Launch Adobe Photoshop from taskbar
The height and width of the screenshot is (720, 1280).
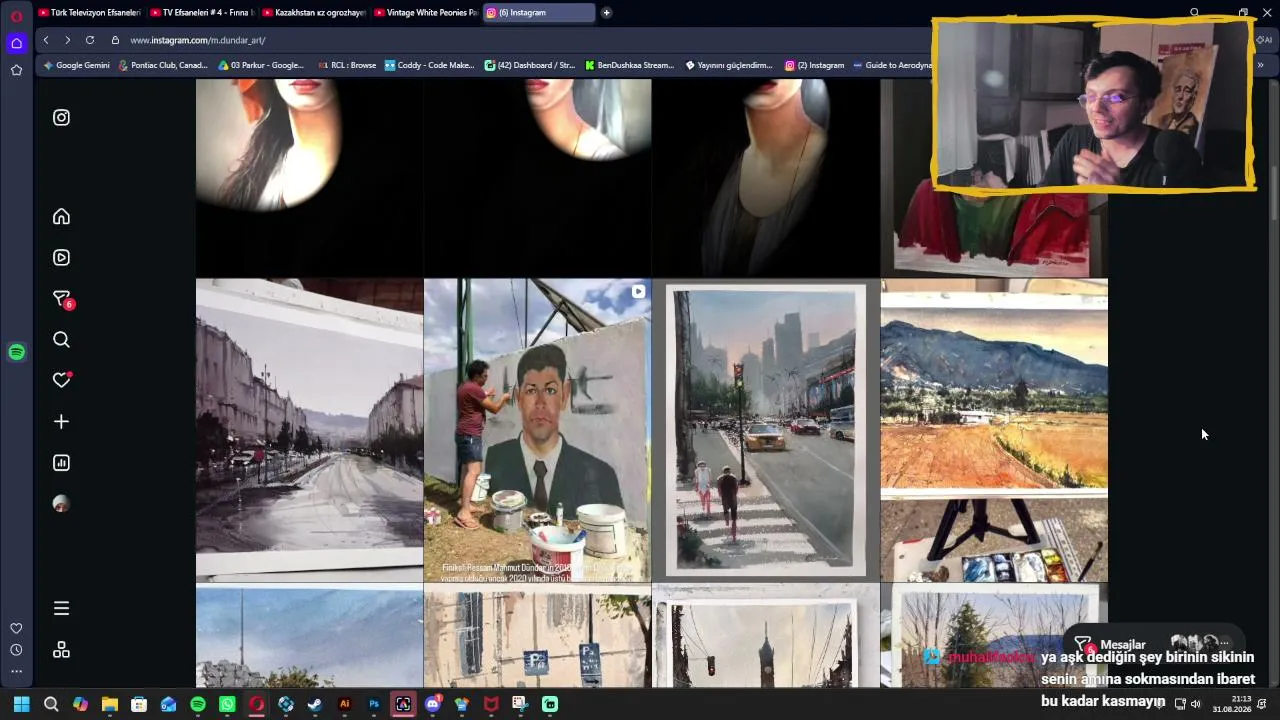(x=374, y=704)
